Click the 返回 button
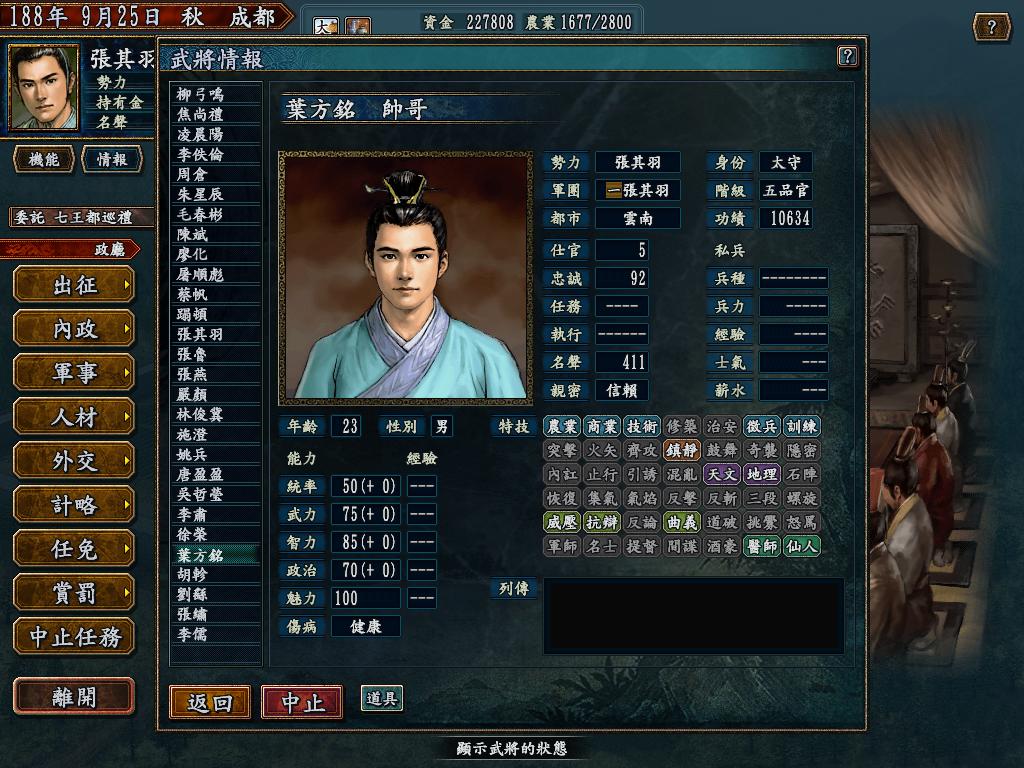 pos(210,702)
